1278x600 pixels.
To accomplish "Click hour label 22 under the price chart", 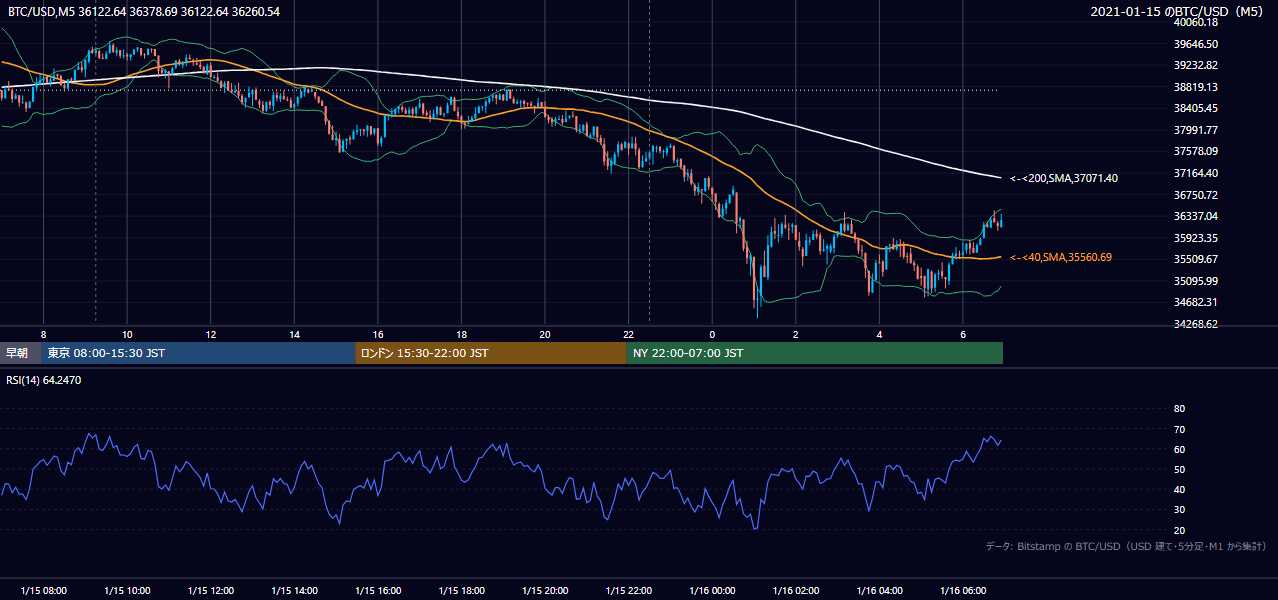I will click(628, 334).
